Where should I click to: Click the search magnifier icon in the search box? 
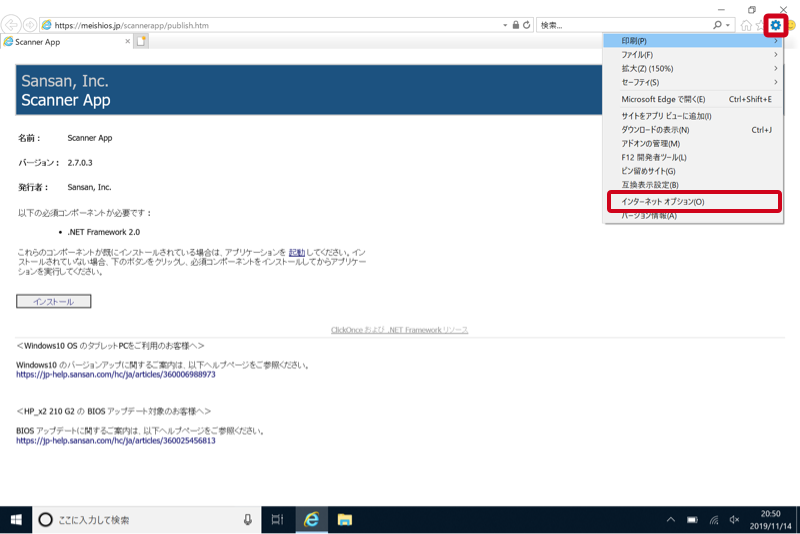click(716, 24)
